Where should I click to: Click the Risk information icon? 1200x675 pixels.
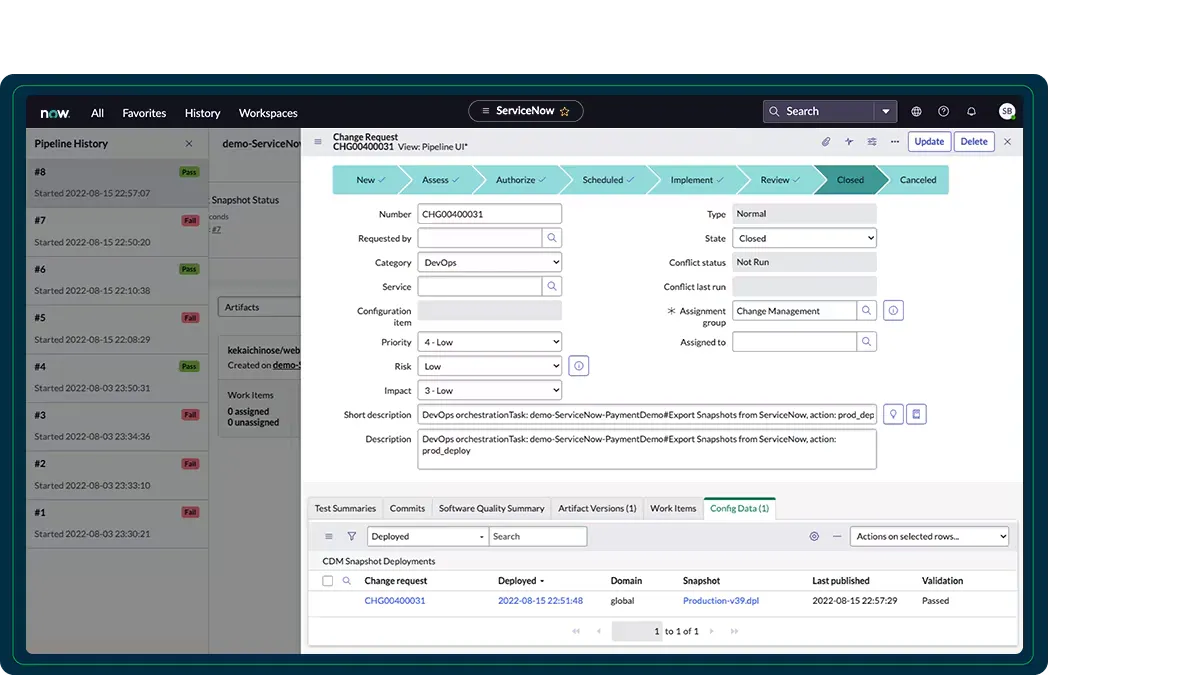(x=579, y=367)
